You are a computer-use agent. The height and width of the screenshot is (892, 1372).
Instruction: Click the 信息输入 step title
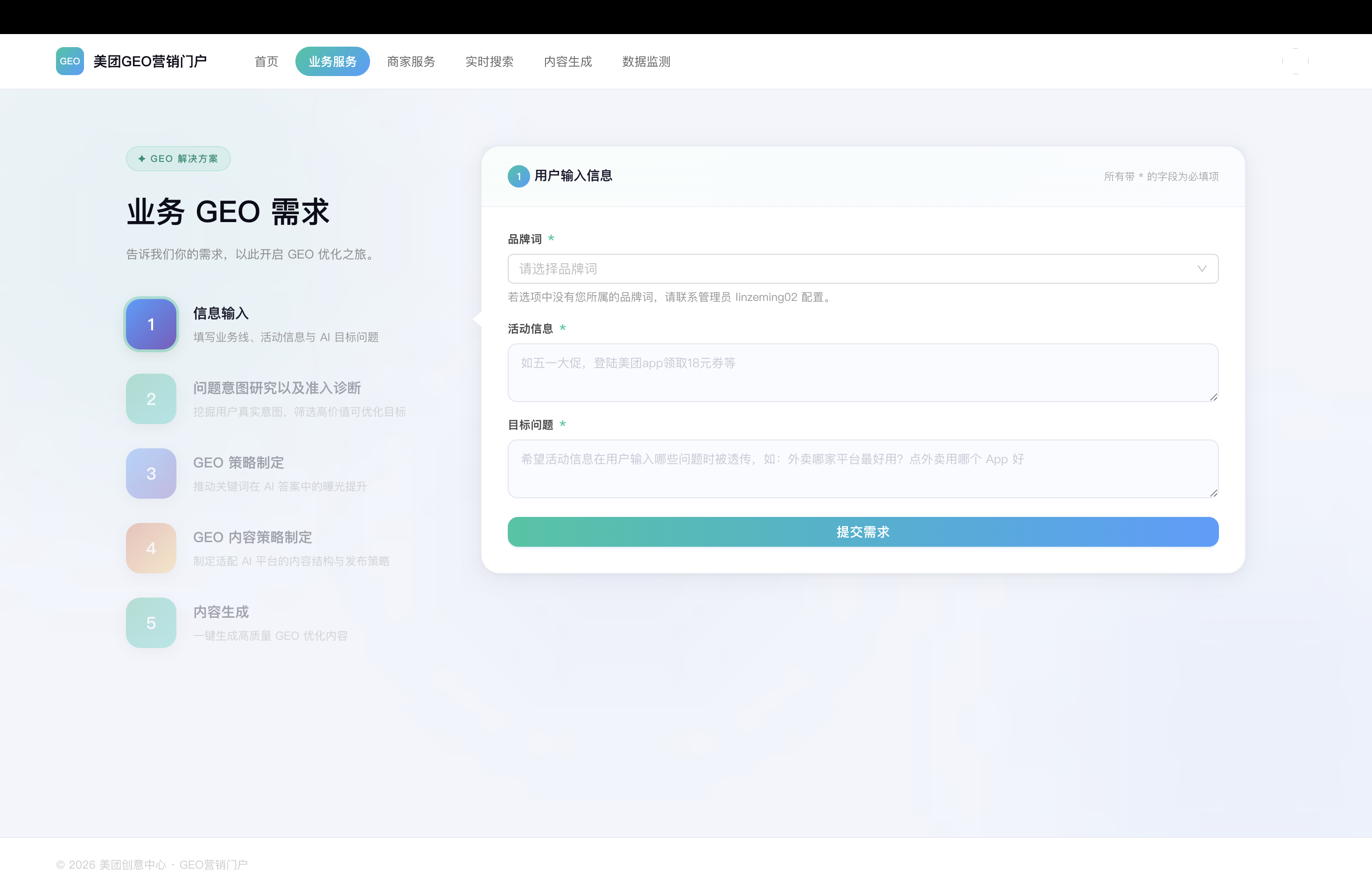(221, 314)
